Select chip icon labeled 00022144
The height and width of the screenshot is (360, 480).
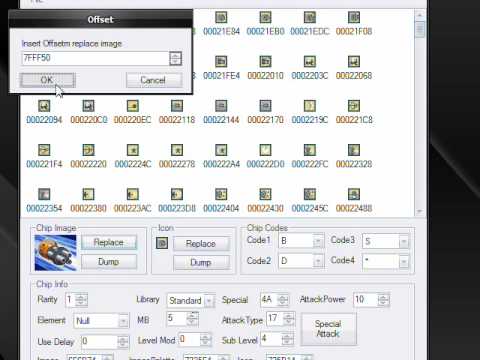coord(221,106)
